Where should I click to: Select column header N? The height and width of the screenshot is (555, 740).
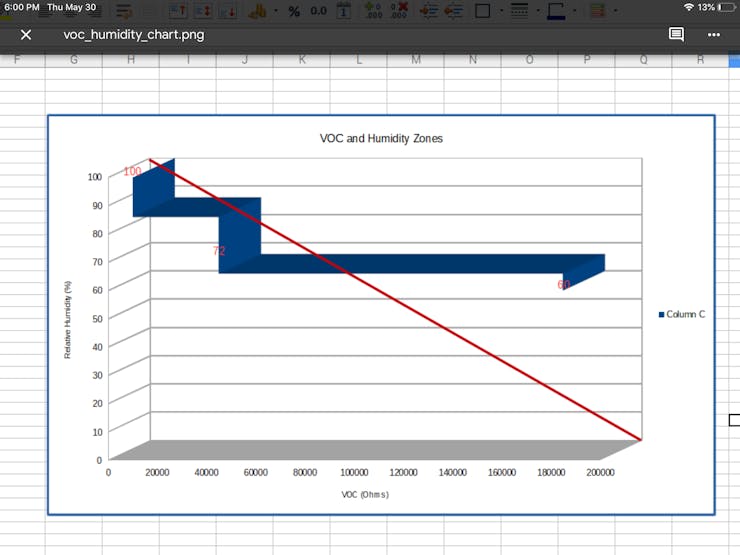pos(473,60)
